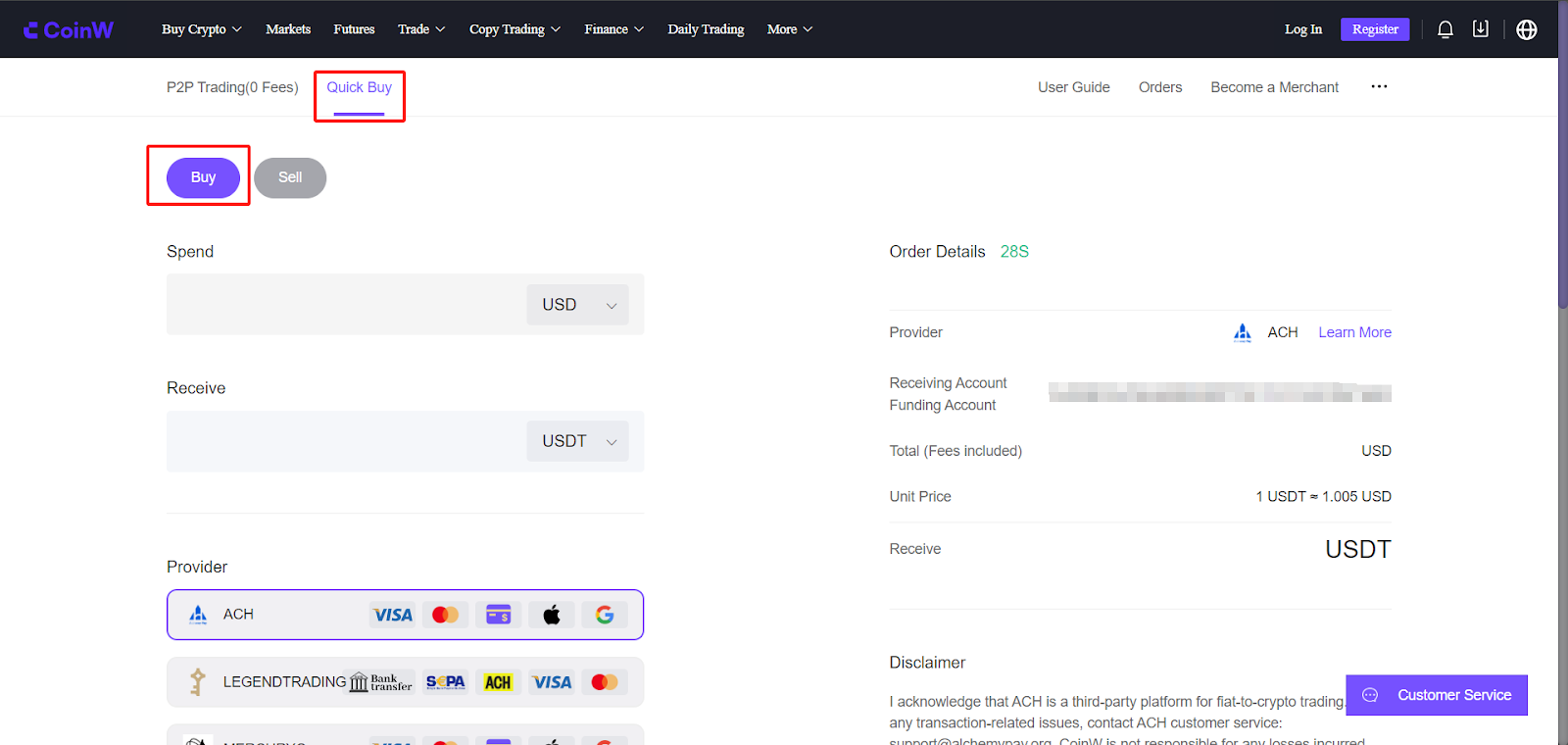Open the three-dot more options menu
Screen dimensions: 1568x745
1379,86
